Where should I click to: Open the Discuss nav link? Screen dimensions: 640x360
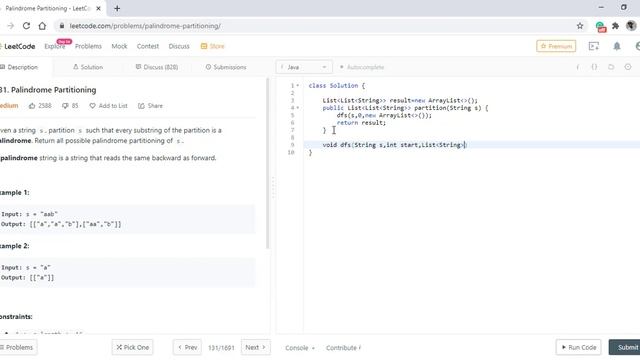(x=179, y=46)
